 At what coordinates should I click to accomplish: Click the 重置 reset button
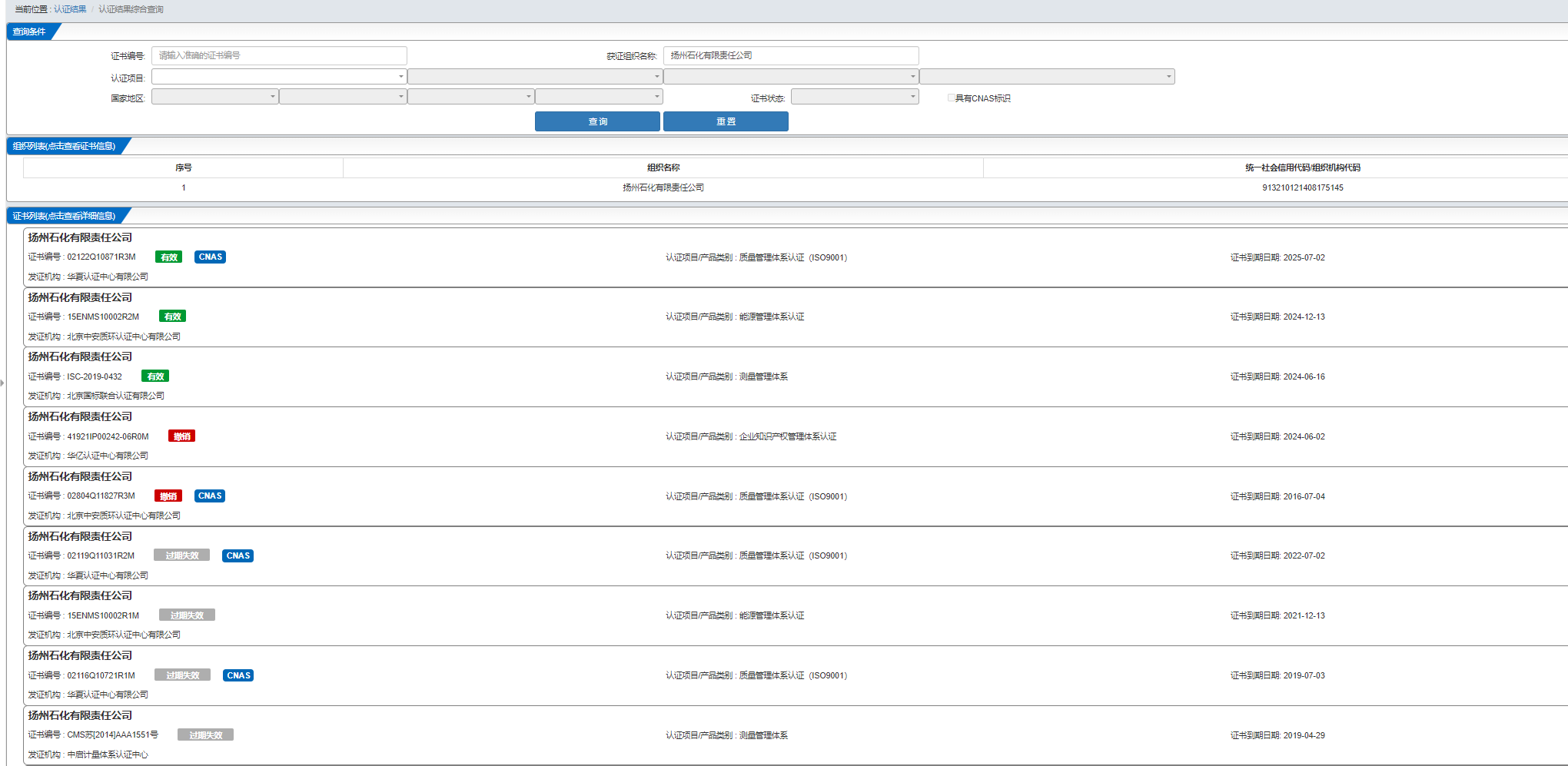click(x=726, y=121)
